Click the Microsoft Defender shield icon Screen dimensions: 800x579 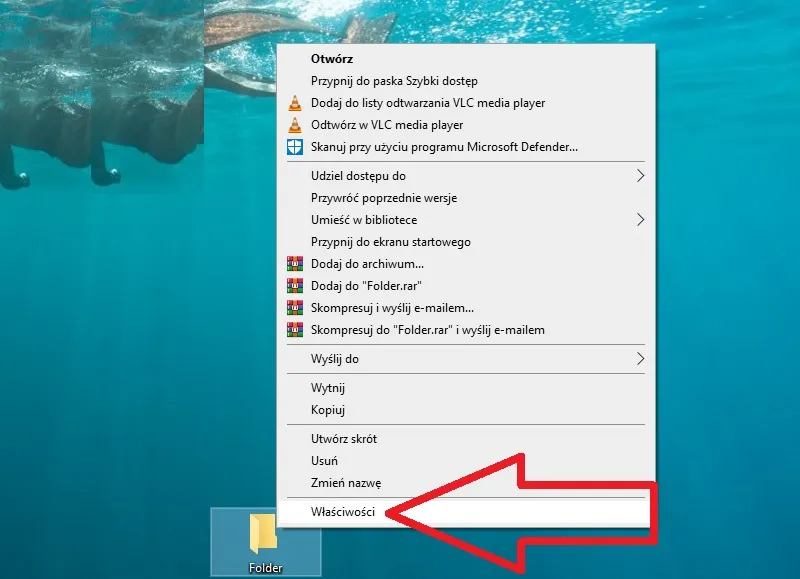click(294, 147)
